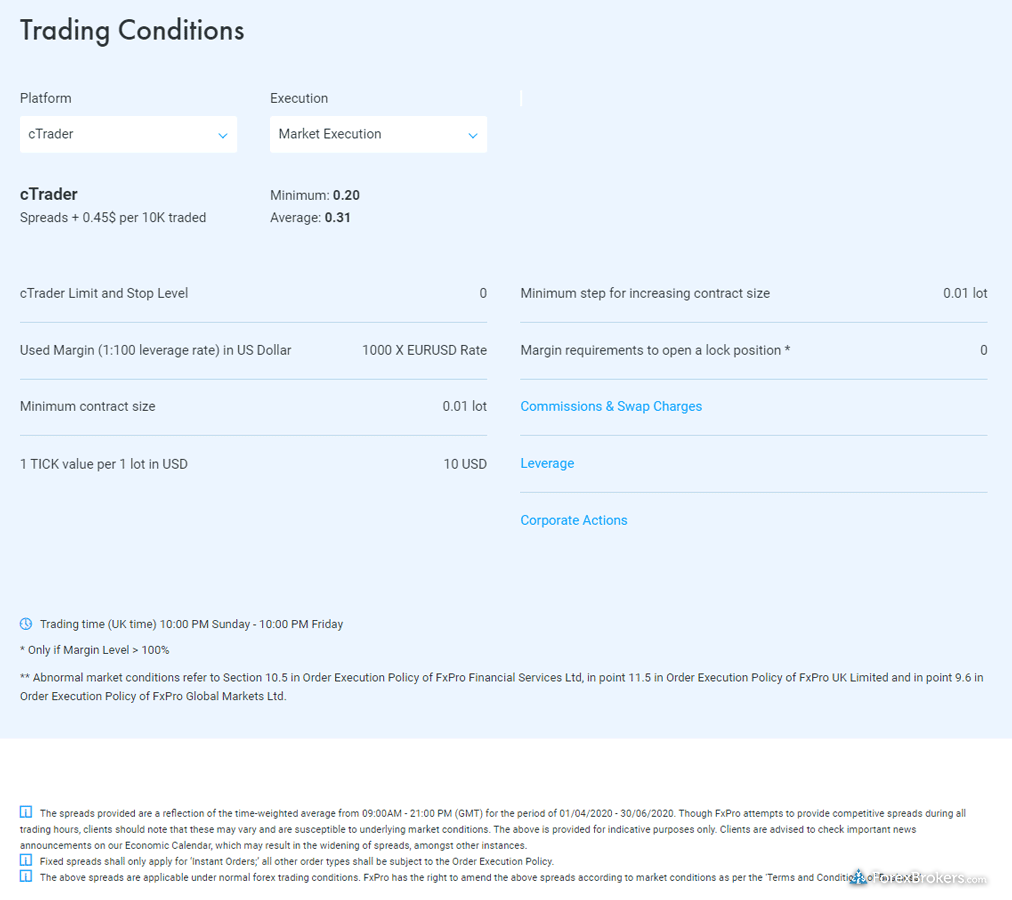Open the Platform dropdown showing cTrader
Image resolution: width=1012 pixels, height=900 pixels.
(x=128, y=134)
